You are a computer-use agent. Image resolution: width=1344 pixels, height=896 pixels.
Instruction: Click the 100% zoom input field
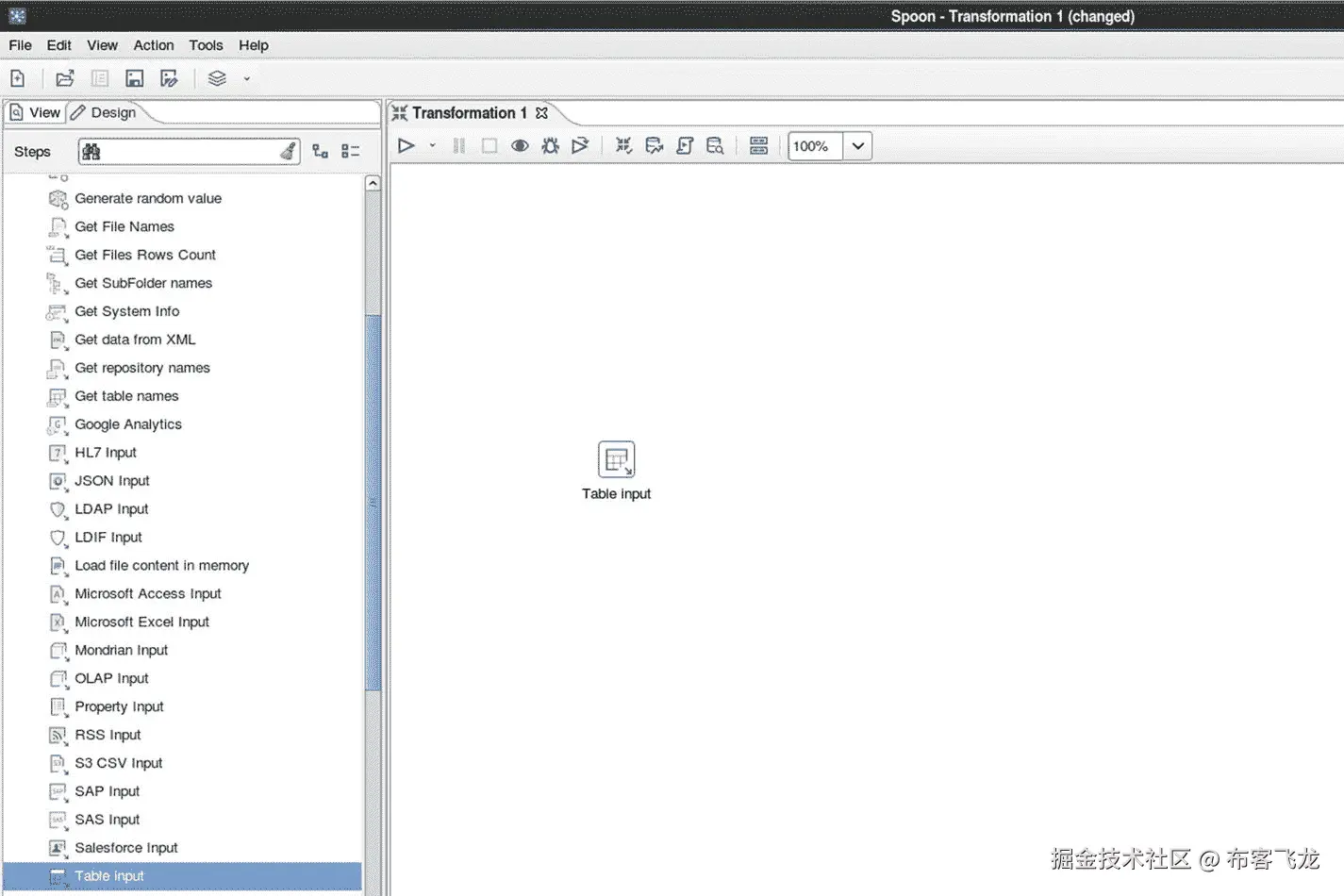tap(815, 146)
